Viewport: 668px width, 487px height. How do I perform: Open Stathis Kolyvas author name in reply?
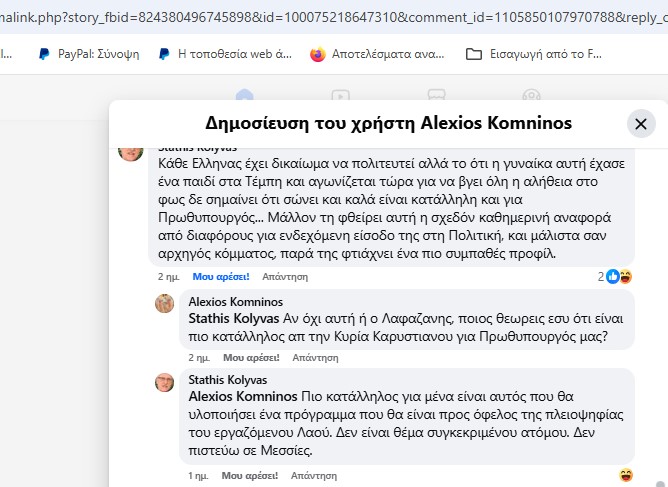tap(228, 380)
